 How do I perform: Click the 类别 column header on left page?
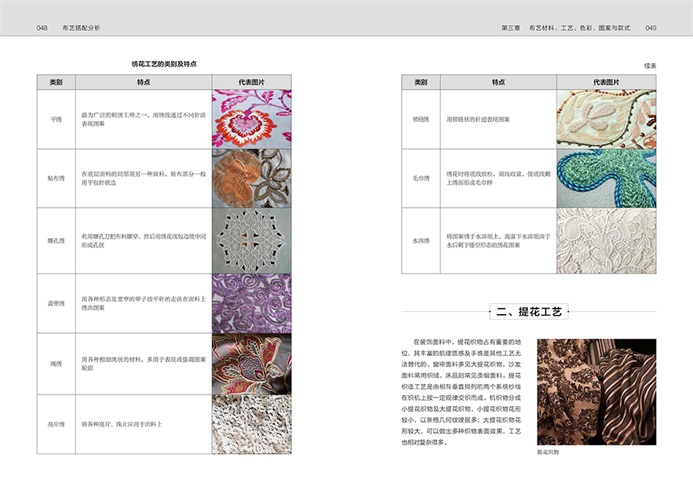(x=55, y=82)
